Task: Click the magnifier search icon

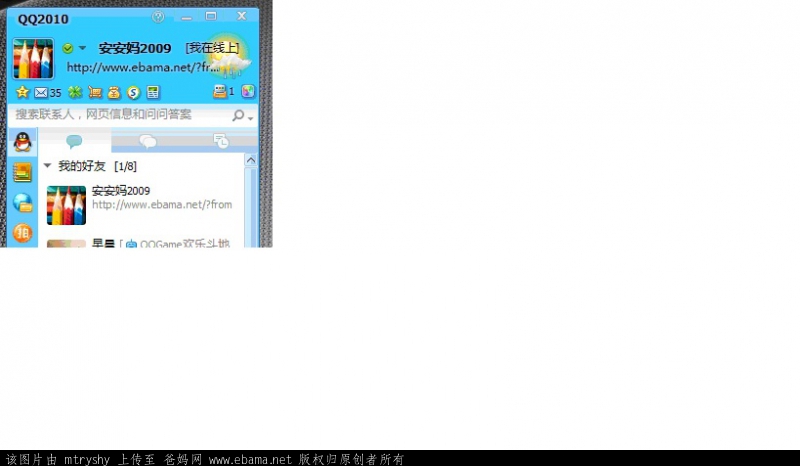Action: 238,115
